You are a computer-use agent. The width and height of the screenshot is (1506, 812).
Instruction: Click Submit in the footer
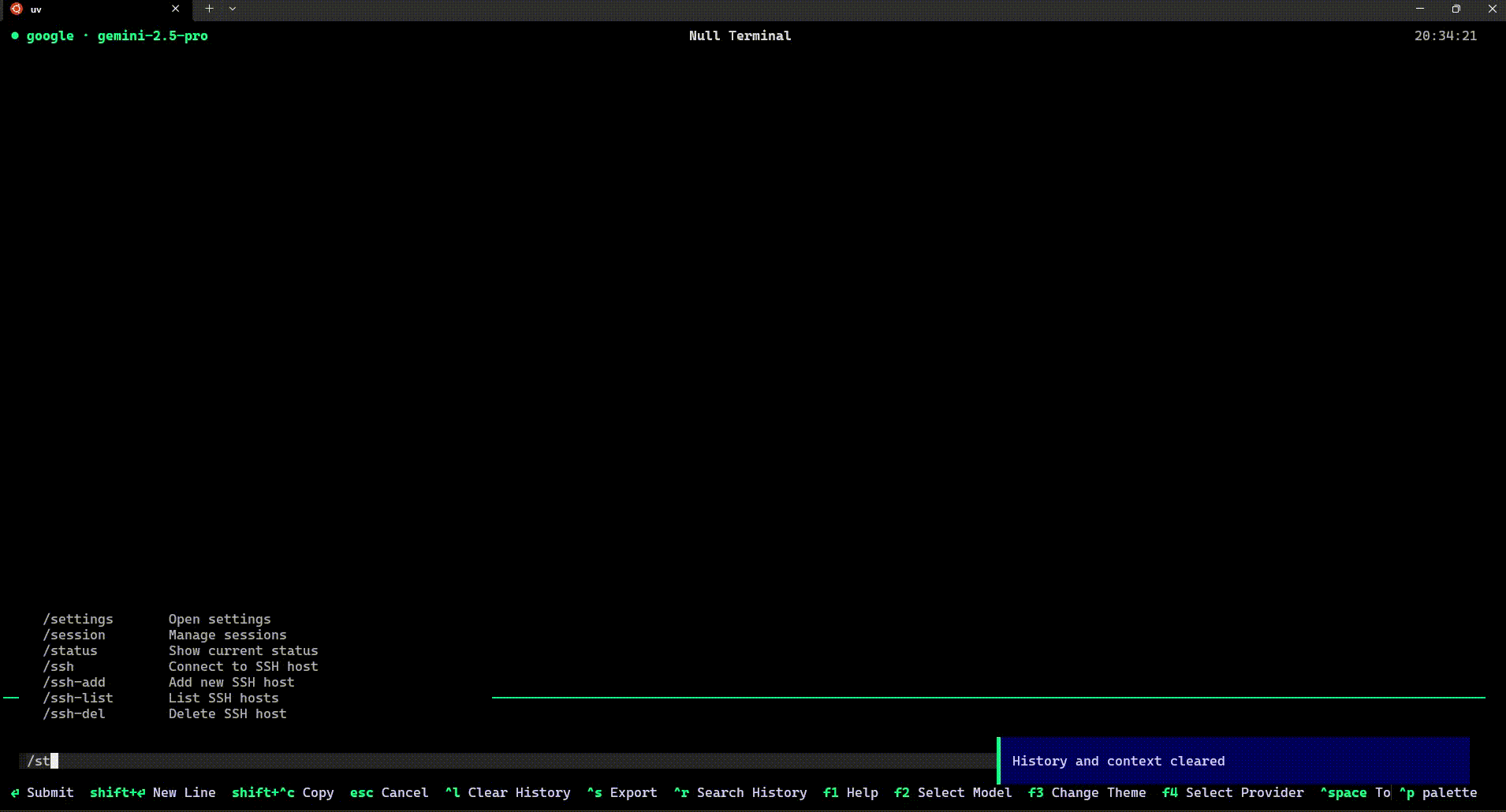coord(43,792)
